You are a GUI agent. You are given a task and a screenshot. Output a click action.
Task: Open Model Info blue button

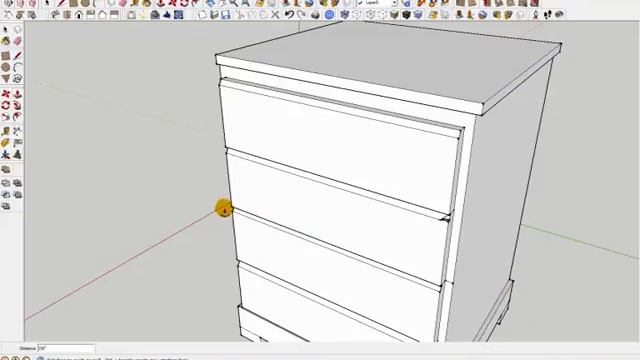point(329,15)
